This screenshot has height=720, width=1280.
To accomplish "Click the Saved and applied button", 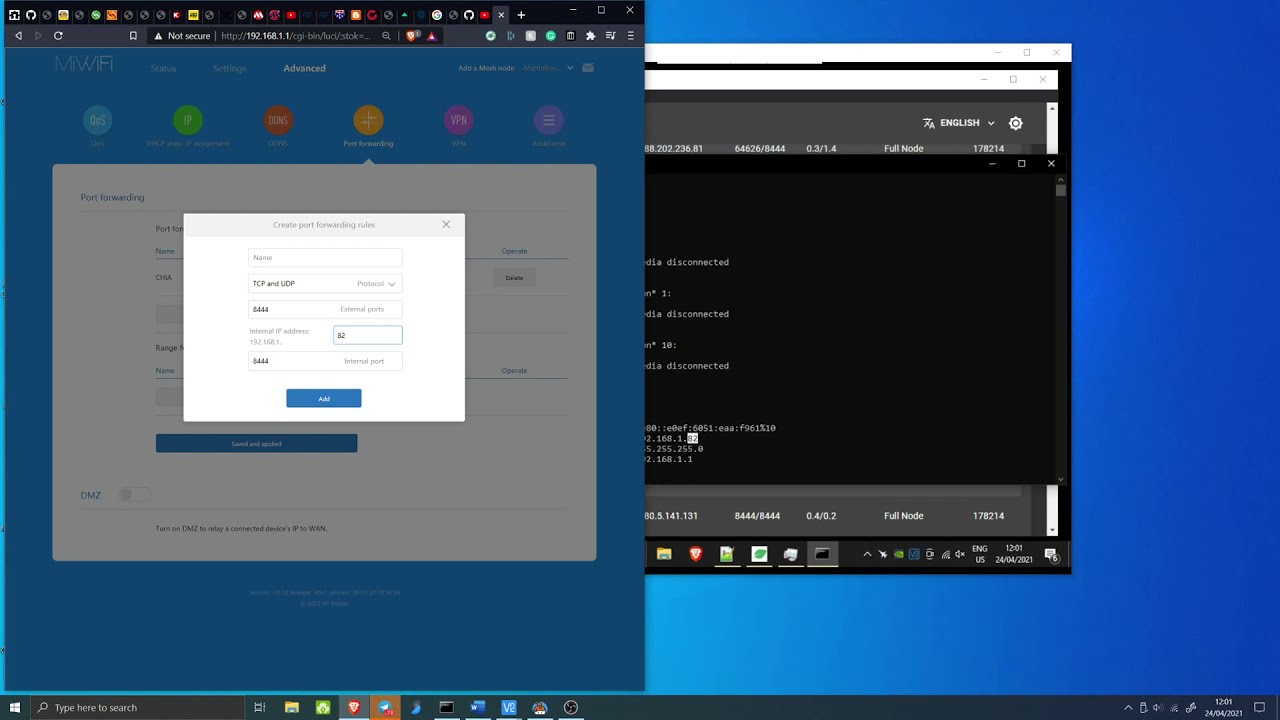I will tap(256, 443).
